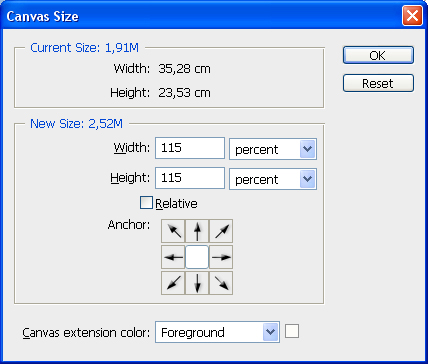Expand Canvas extension color Foreground dropdown
This screenshot has height=364, width=428.
point(217,332)
